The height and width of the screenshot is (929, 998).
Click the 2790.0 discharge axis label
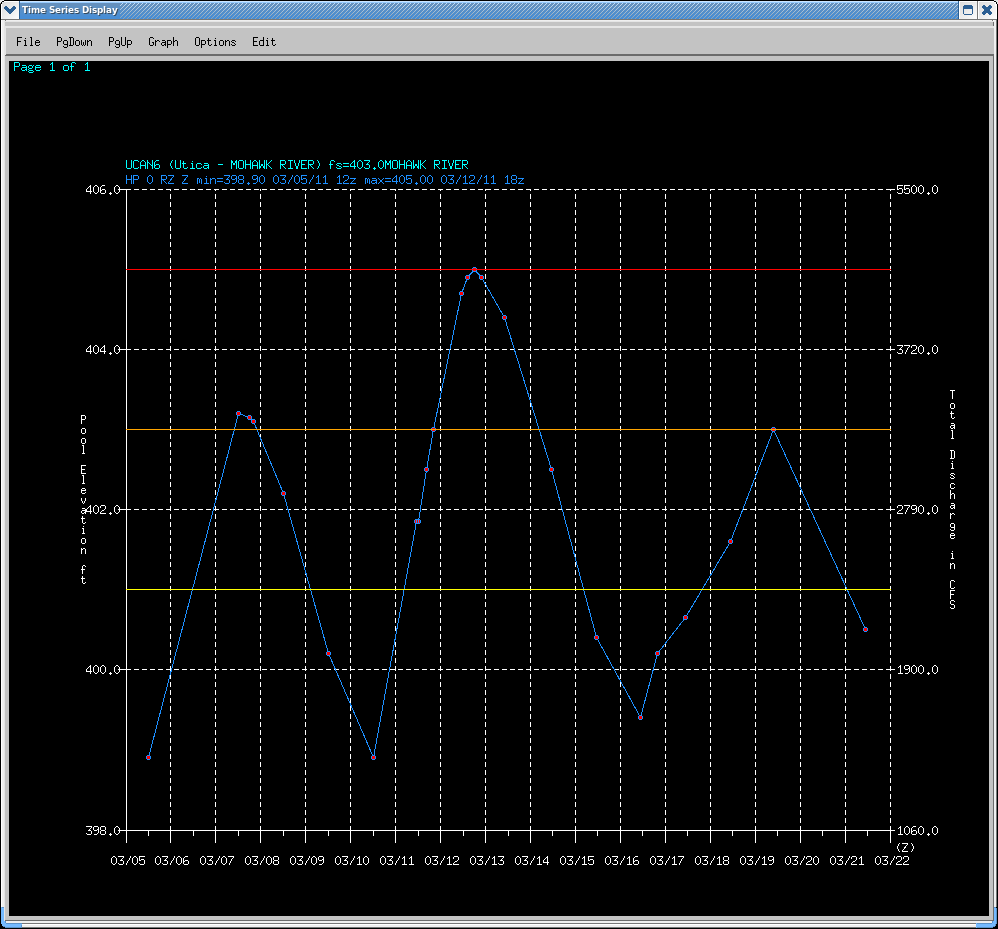(x=917, y=510)
